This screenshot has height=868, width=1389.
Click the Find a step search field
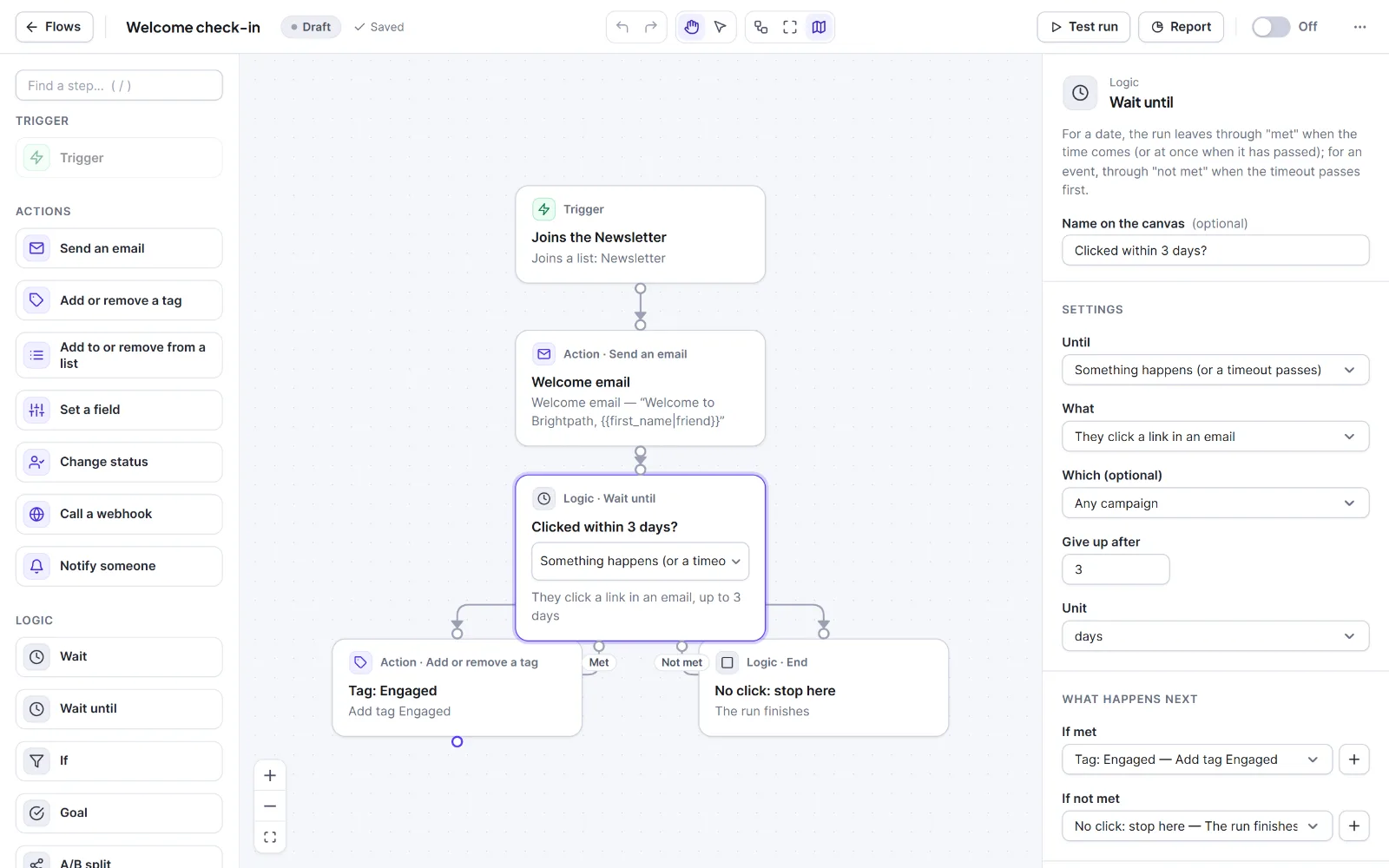click(119, 85)
